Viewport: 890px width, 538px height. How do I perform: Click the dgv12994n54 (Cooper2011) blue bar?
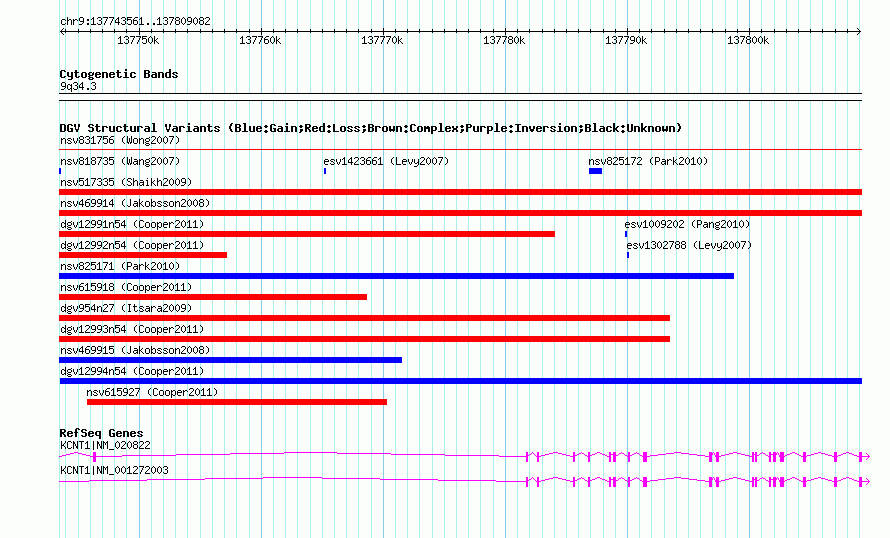[460, 381]
